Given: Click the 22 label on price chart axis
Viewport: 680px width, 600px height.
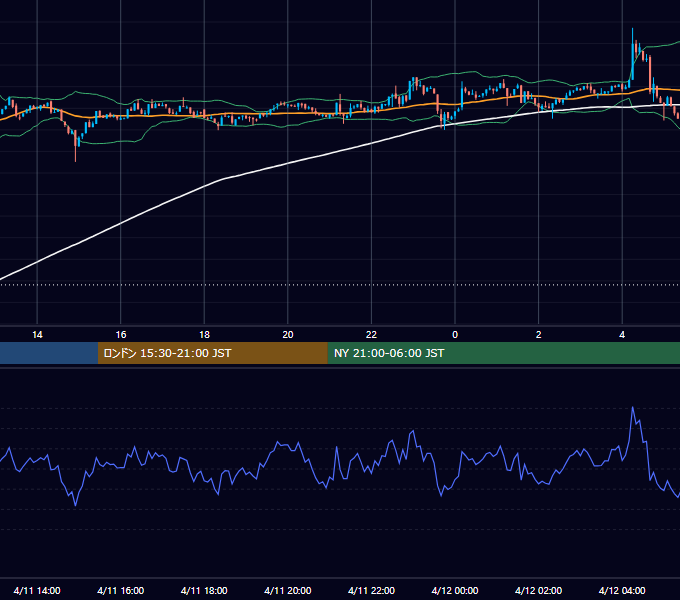Looking at the screenshot, I should 371,335.
